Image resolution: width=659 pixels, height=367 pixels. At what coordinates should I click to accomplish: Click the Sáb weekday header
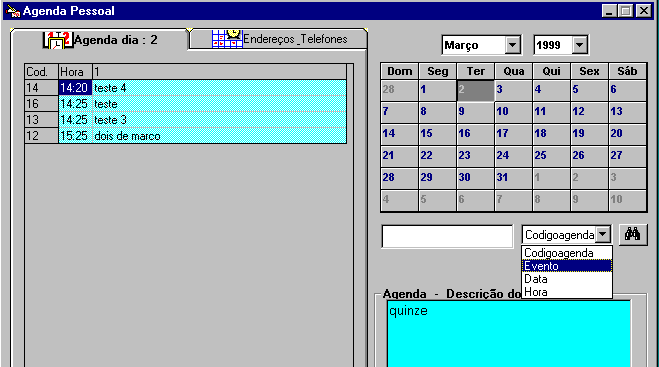[x=627, y=71]
